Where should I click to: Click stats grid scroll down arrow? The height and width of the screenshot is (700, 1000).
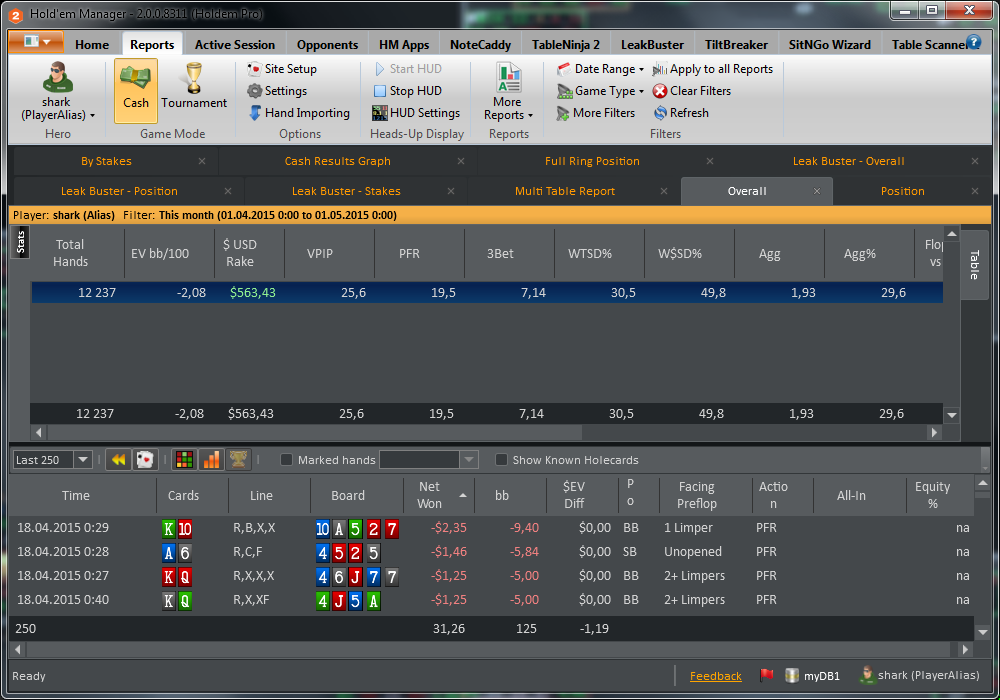[952, 415]
